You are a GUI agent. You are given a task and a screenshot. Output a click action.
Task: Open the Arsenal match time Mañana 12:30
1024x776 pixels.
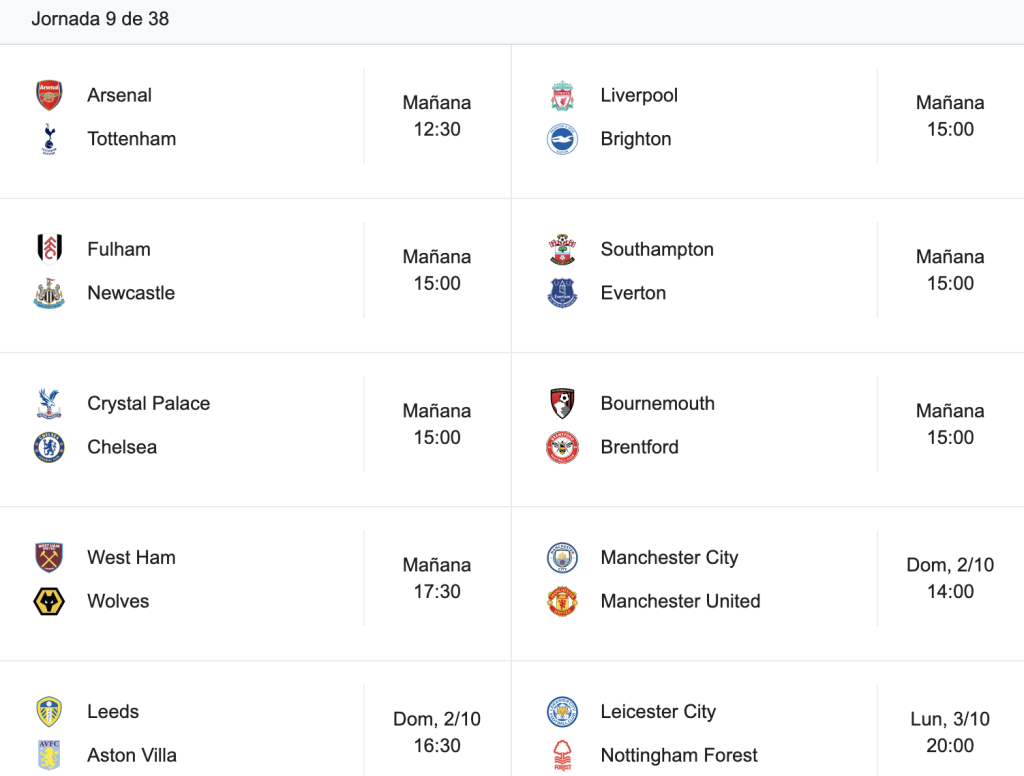click(437, 116)
